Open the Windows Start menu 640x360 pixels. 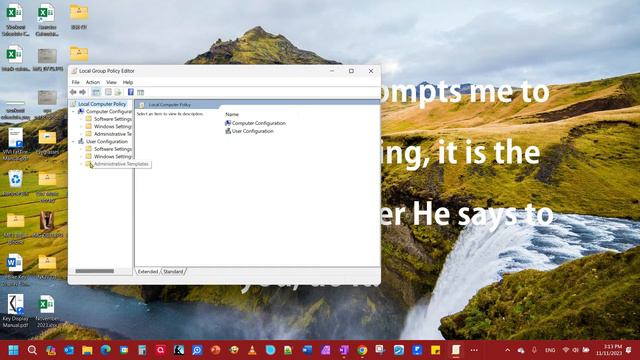click(13, 350)
